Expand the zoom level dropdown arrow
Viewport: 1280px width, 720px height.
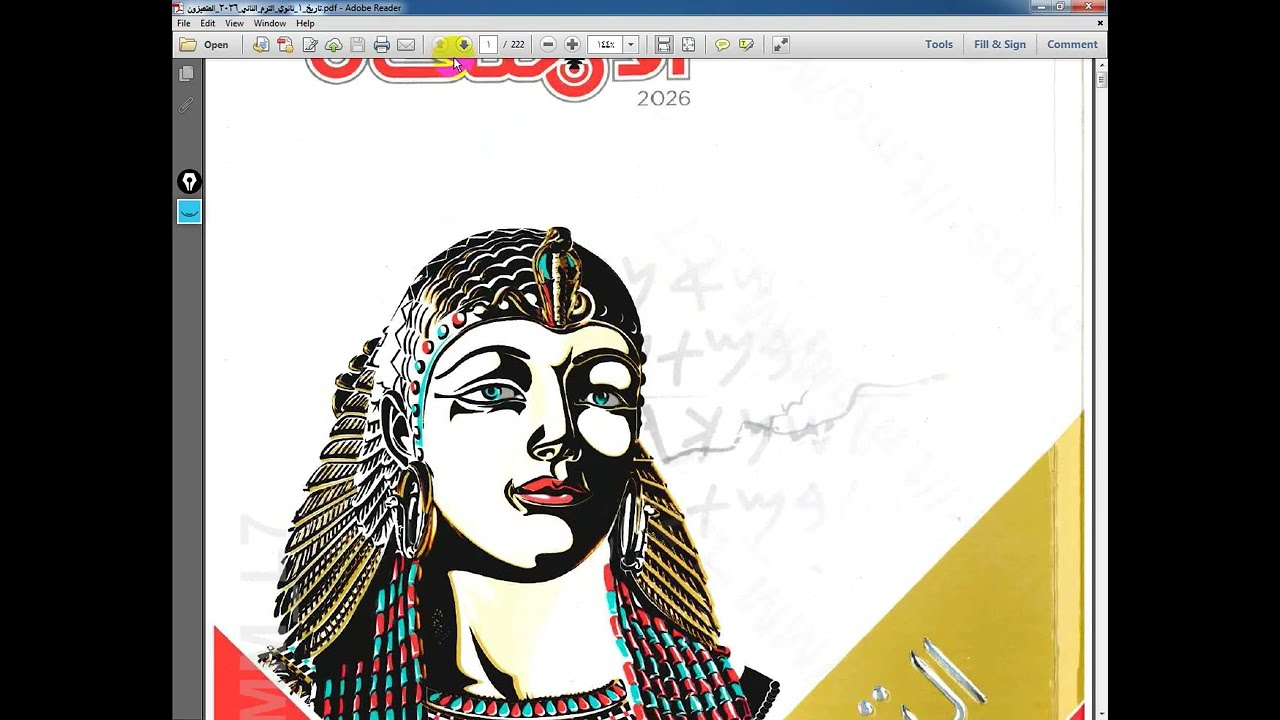630,45
